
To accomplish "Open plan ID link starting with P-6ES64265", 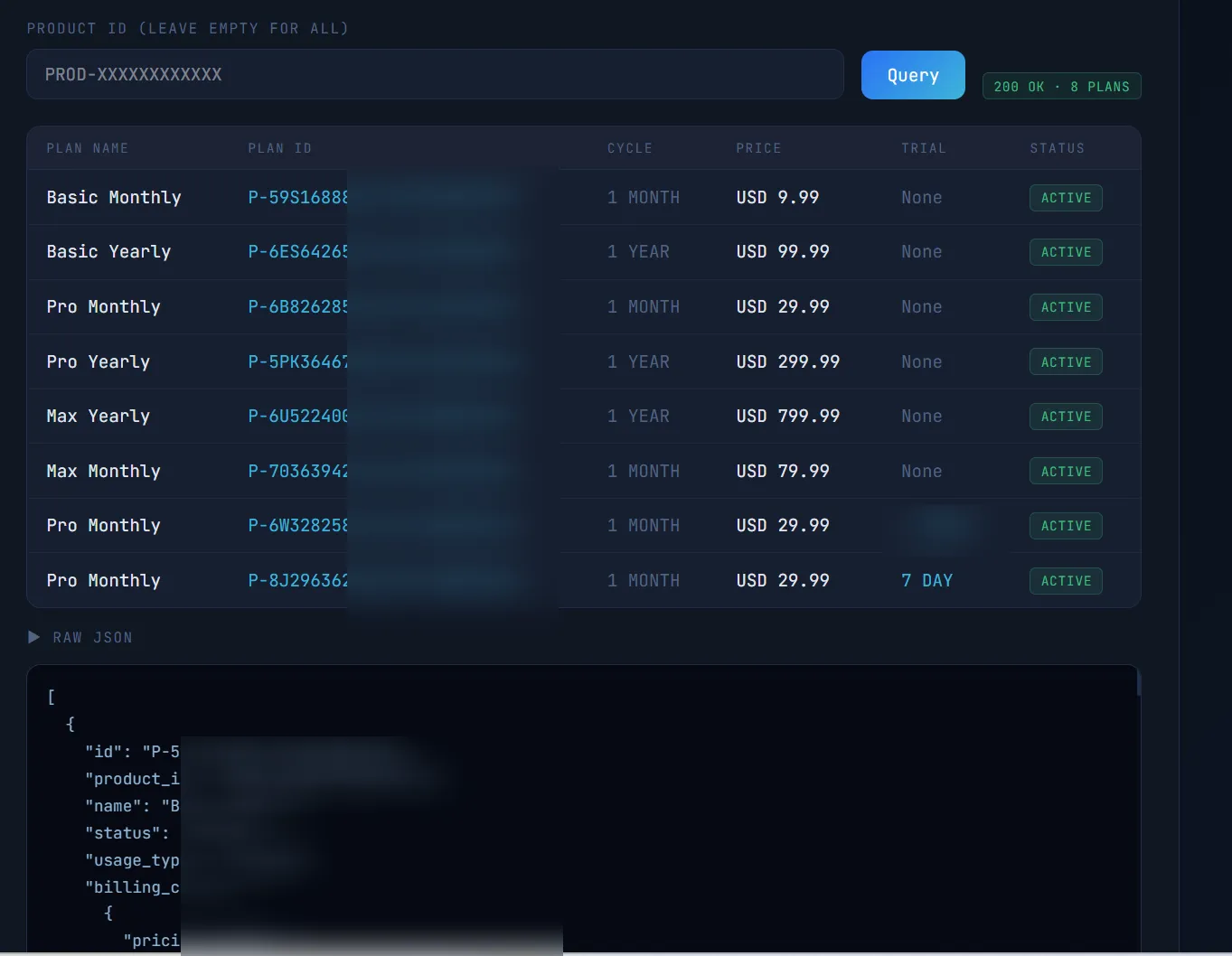I will (298, 252).
